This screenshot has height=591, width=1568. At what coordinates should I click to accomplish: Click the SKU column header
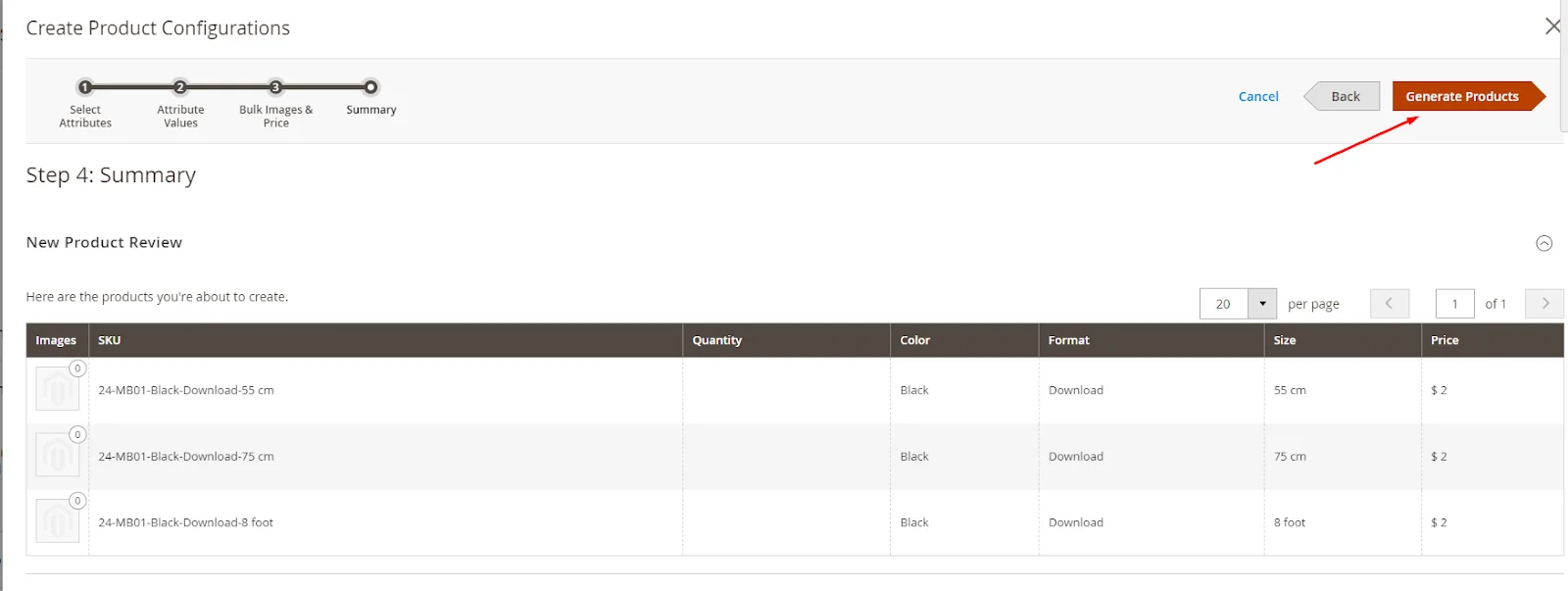pos(110,340)
